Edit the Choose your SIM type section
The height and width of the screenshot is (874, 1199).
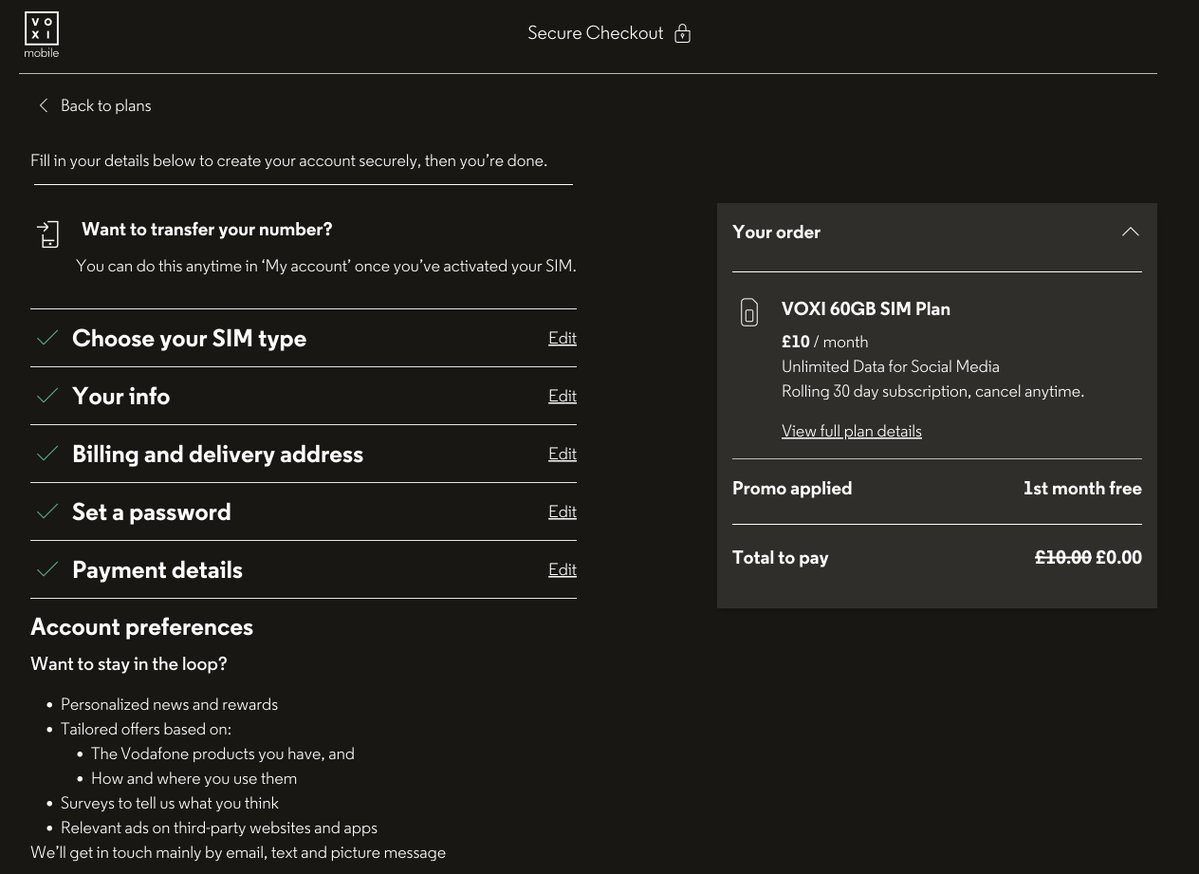[x=562, y=338]
